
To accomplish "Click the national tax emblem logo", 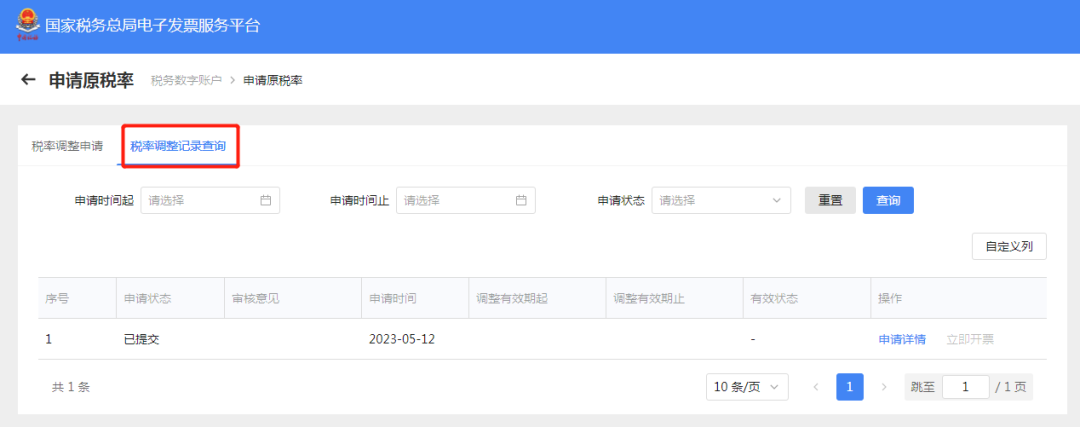I will pos(28,25).
